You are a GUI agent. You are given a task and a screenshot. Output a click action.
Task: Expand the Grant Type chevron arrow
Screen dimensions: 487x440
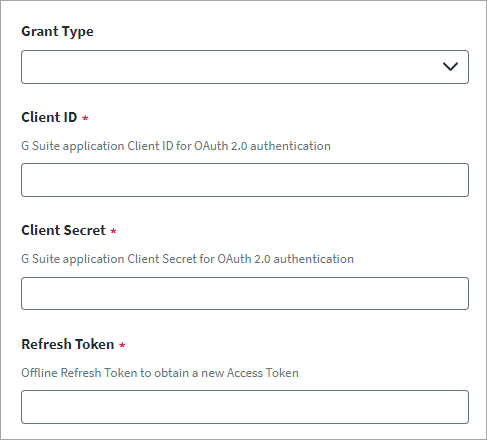(450, 67)
